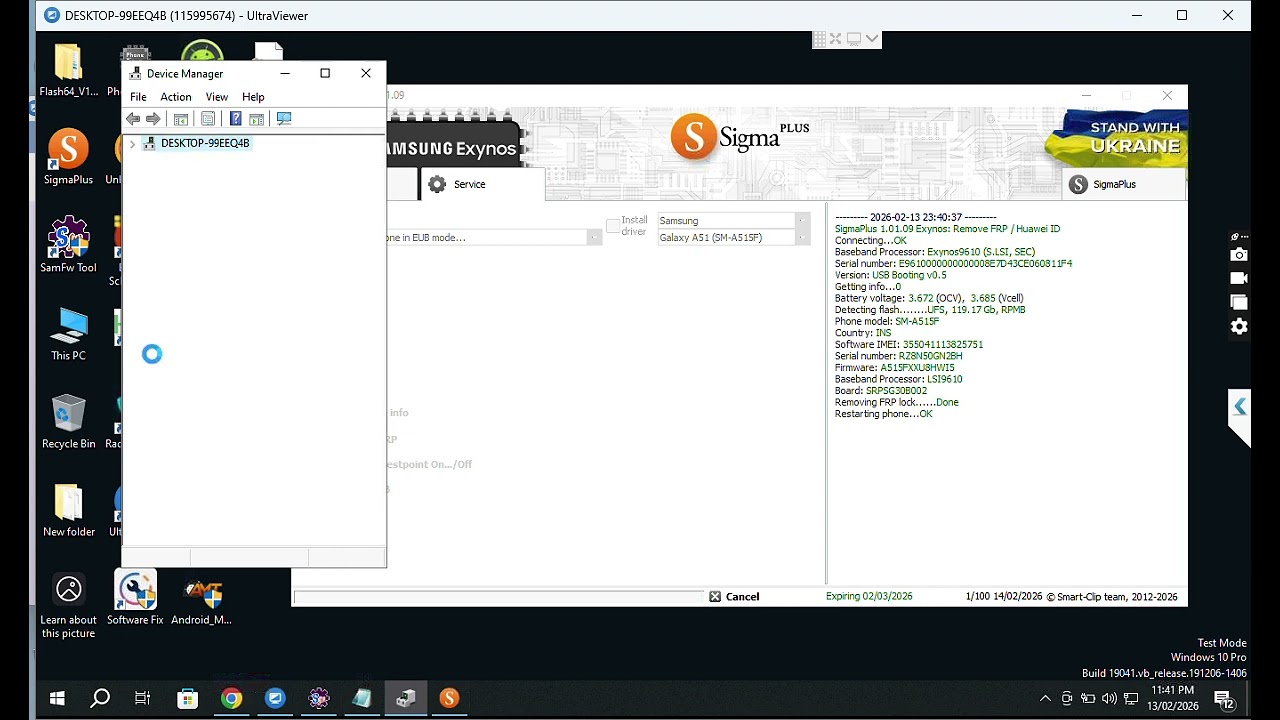Screen dimensions: 1280x720
Task: Go back in Device Manager toolbar
Action: [x=133, y=119]
